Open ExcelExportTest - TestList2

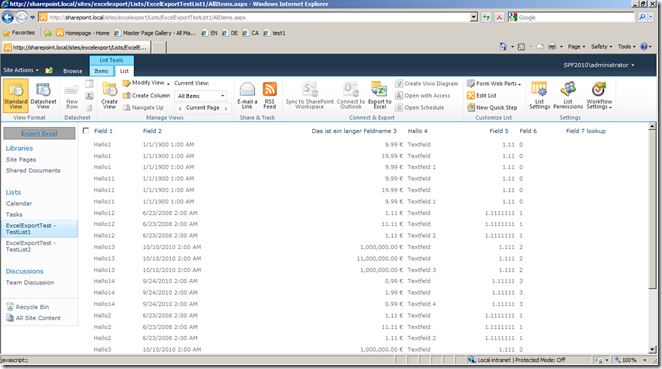pos(30,246)
